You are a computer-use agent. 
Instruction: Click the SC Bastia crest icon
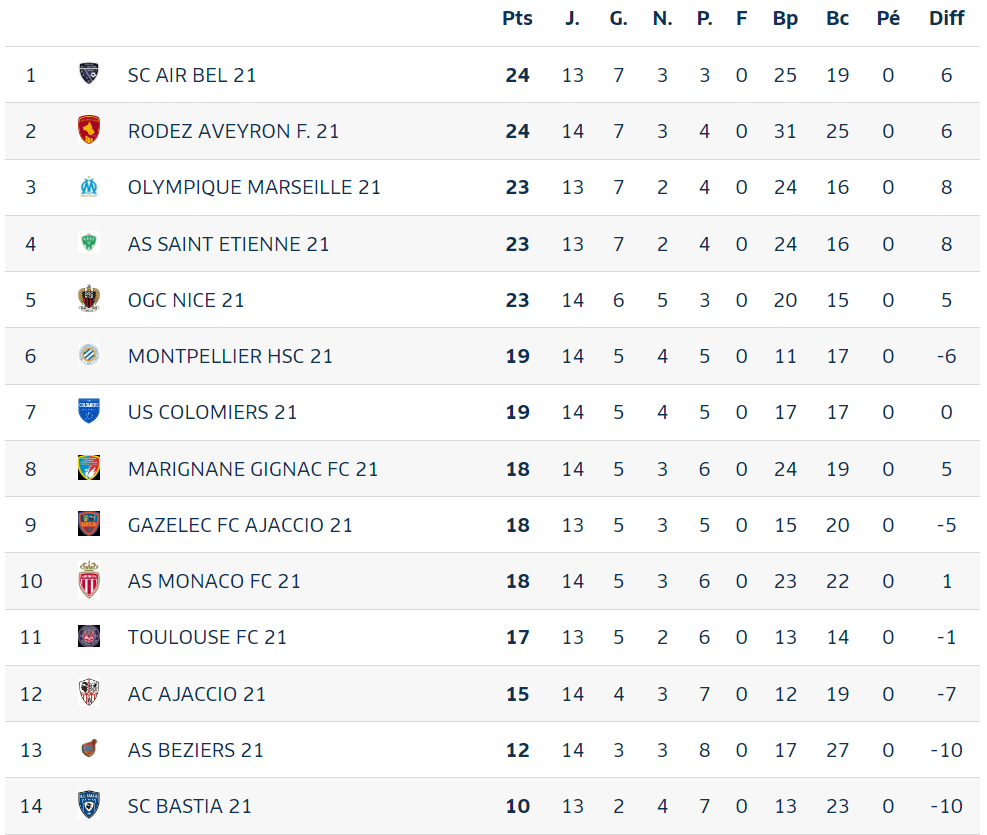pos(89,805)
